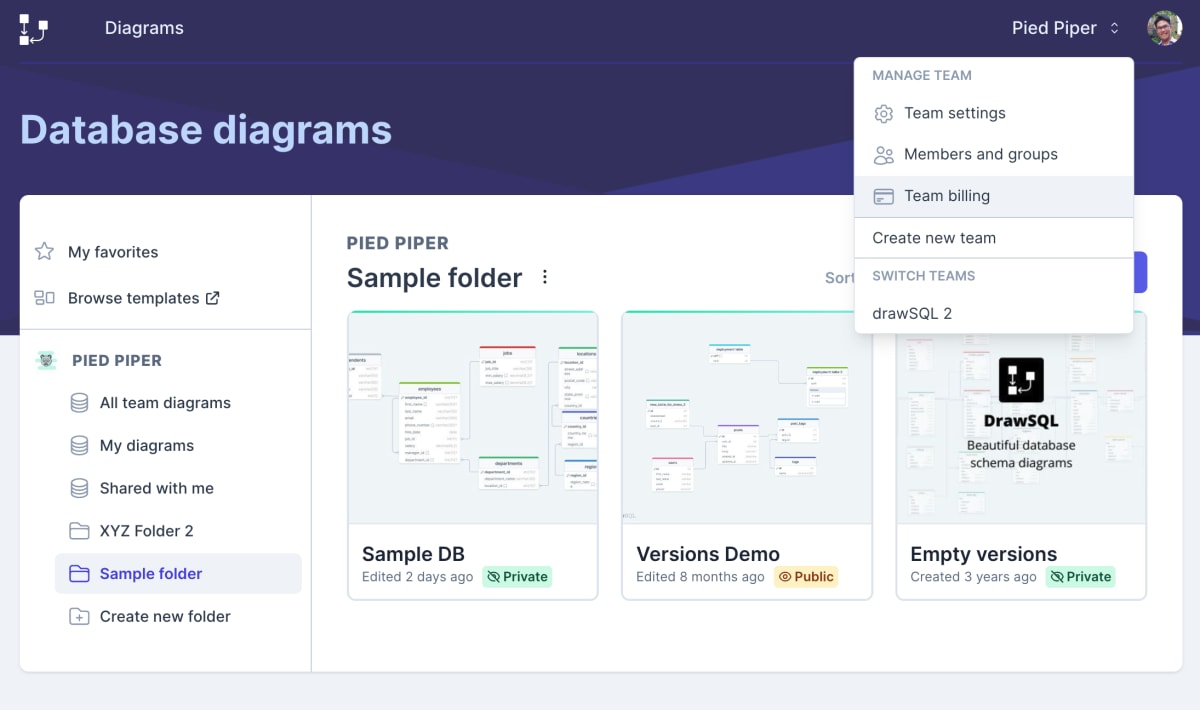Click the Team billing card icon
Screen dimensions: 1200x710
tap(883, 197)
